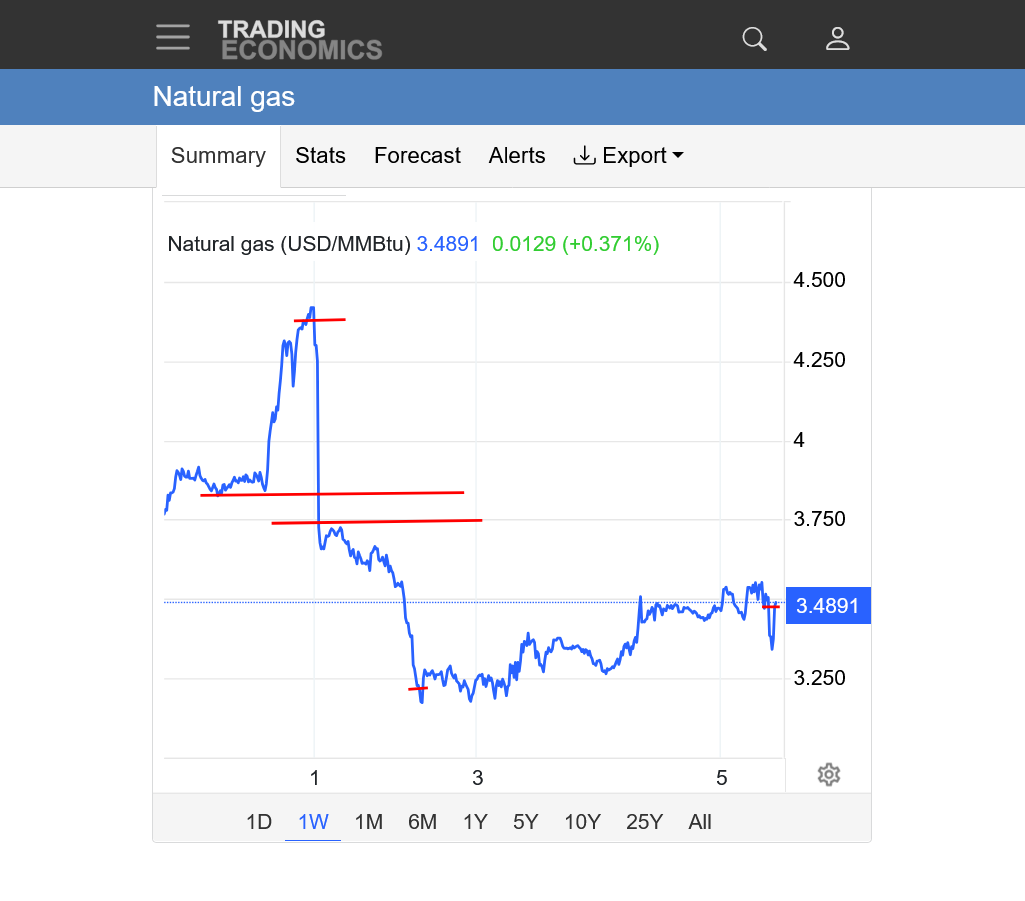Click the 3.4891 current price label
Viewport: 1025px width, 901px height.
click(x=828, y=606)
